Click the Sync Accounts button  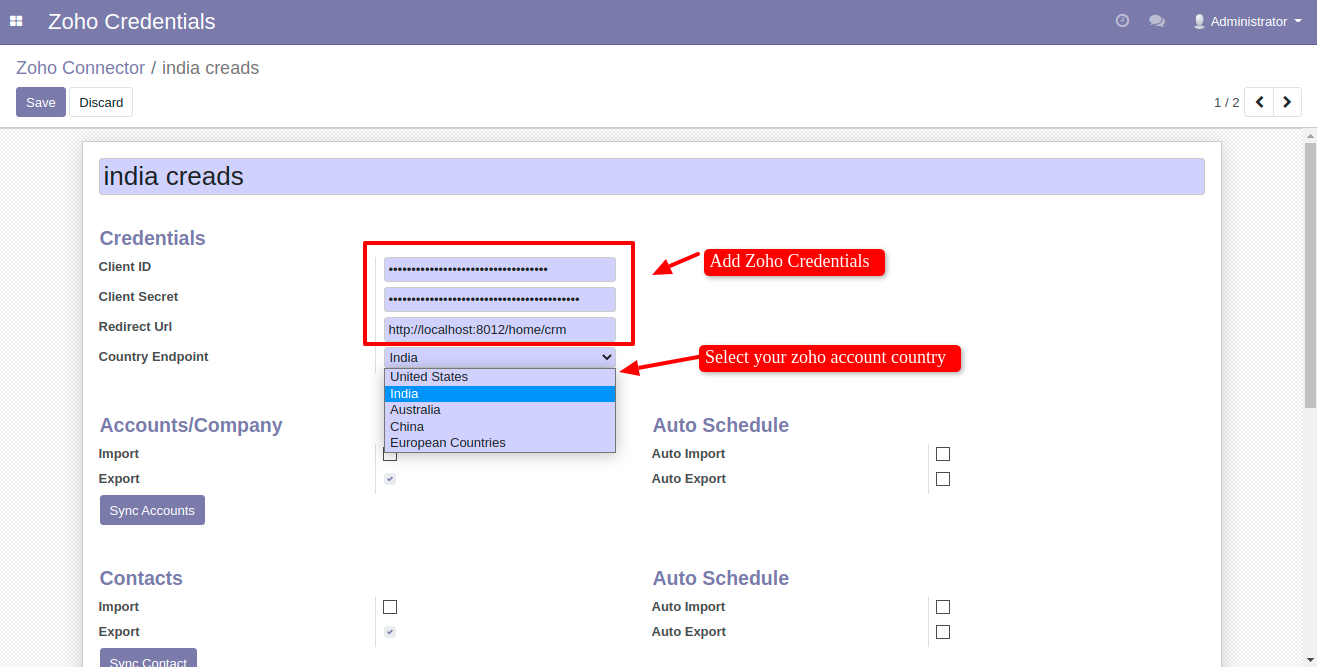click(152, 510)
